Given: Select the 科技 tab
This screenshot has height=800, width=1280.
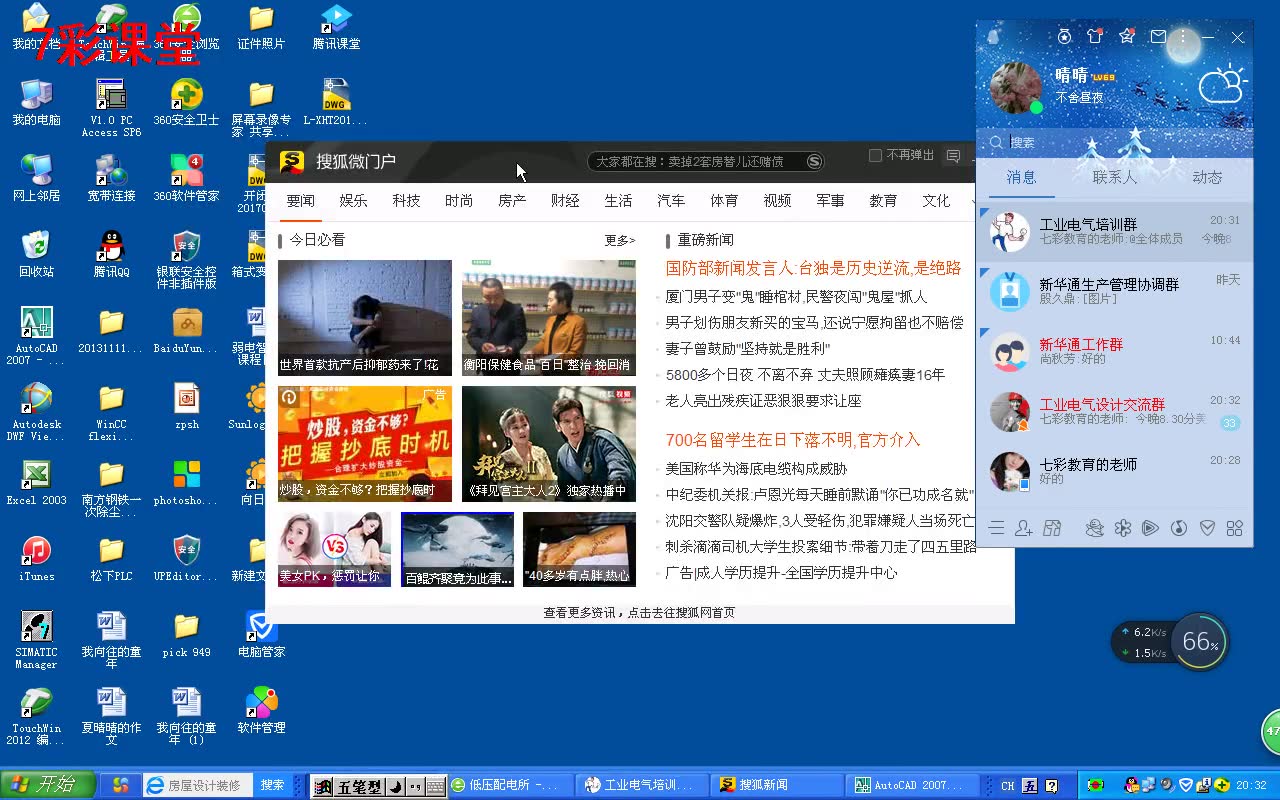Looking at the screenshot, I should click(406, 201).
